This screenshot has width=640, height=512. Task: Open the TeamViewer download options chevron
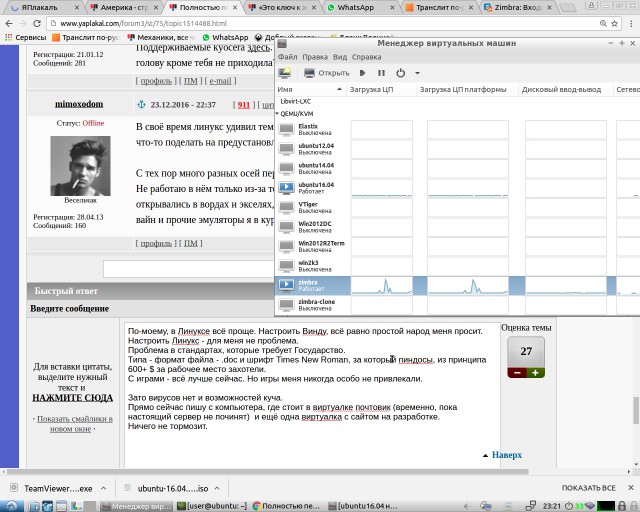[104, 488]
